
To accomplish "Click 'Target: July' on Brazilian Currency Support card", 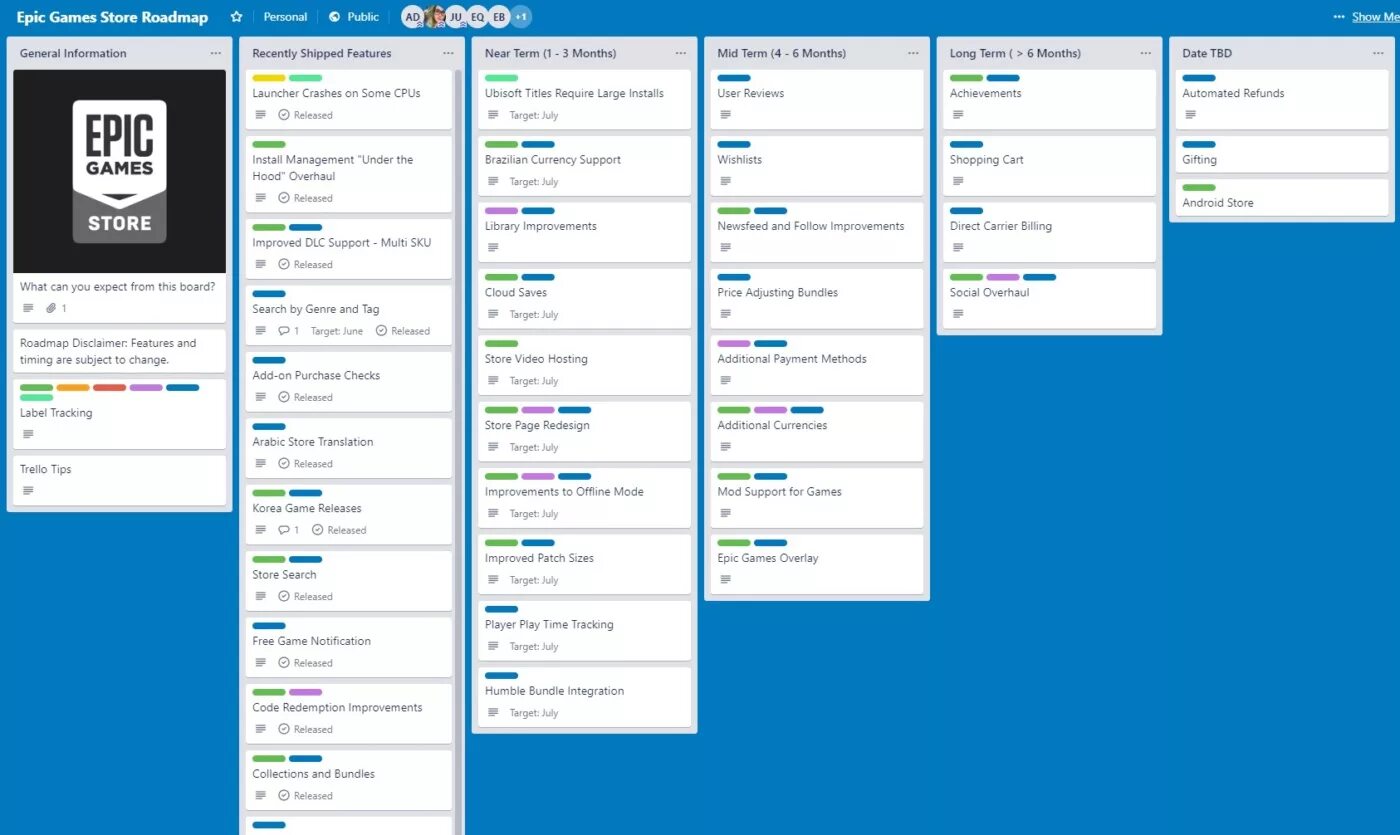I will tap(534, 182).
